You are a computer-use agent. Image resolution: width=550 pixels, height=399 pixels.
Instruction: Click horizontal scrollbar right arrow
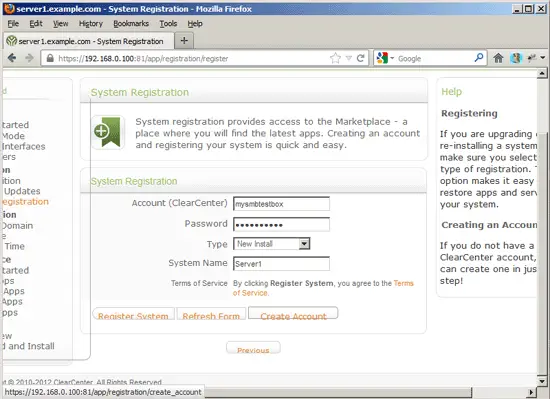click(531, 392)
